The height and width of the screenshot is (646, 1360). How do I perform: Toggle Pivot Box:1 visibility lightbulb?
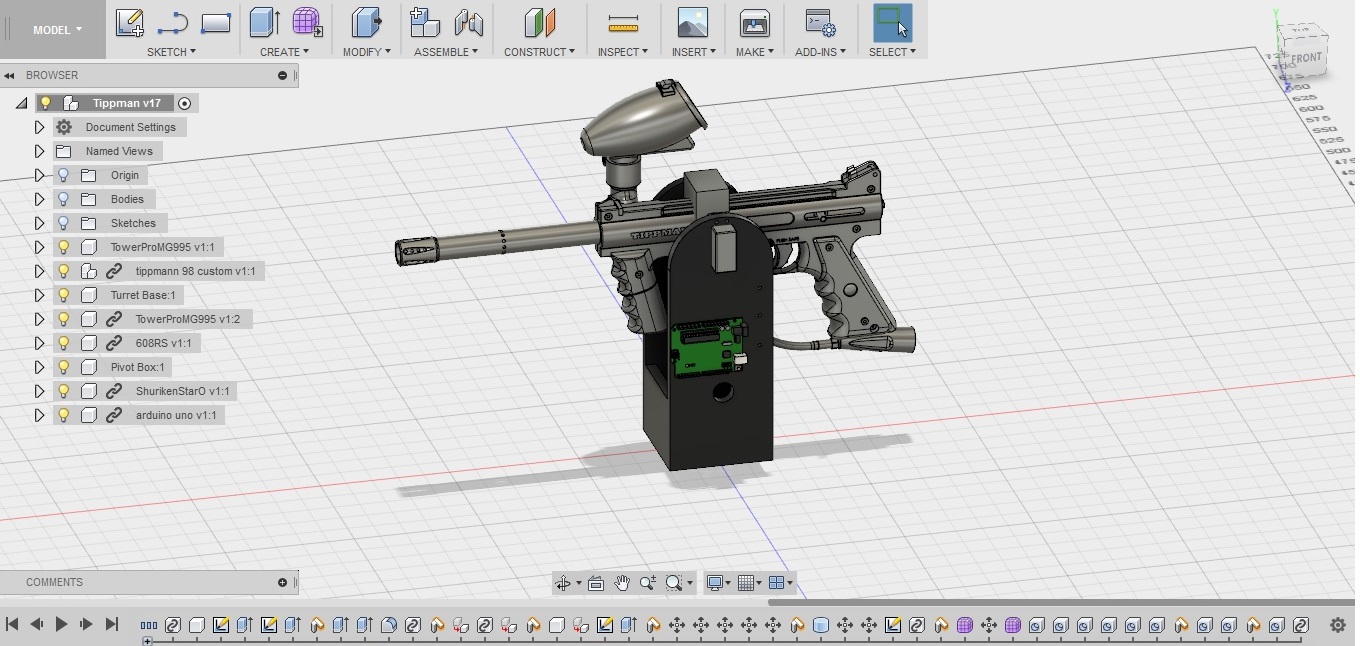point(64,367)
